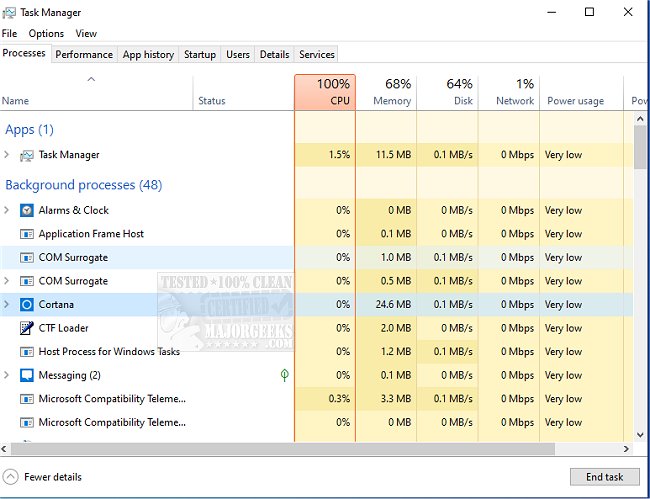Click Task Manager's 1.5% CPU value
The height and width of the screenshot is (499, 650).
pos(339,155)
